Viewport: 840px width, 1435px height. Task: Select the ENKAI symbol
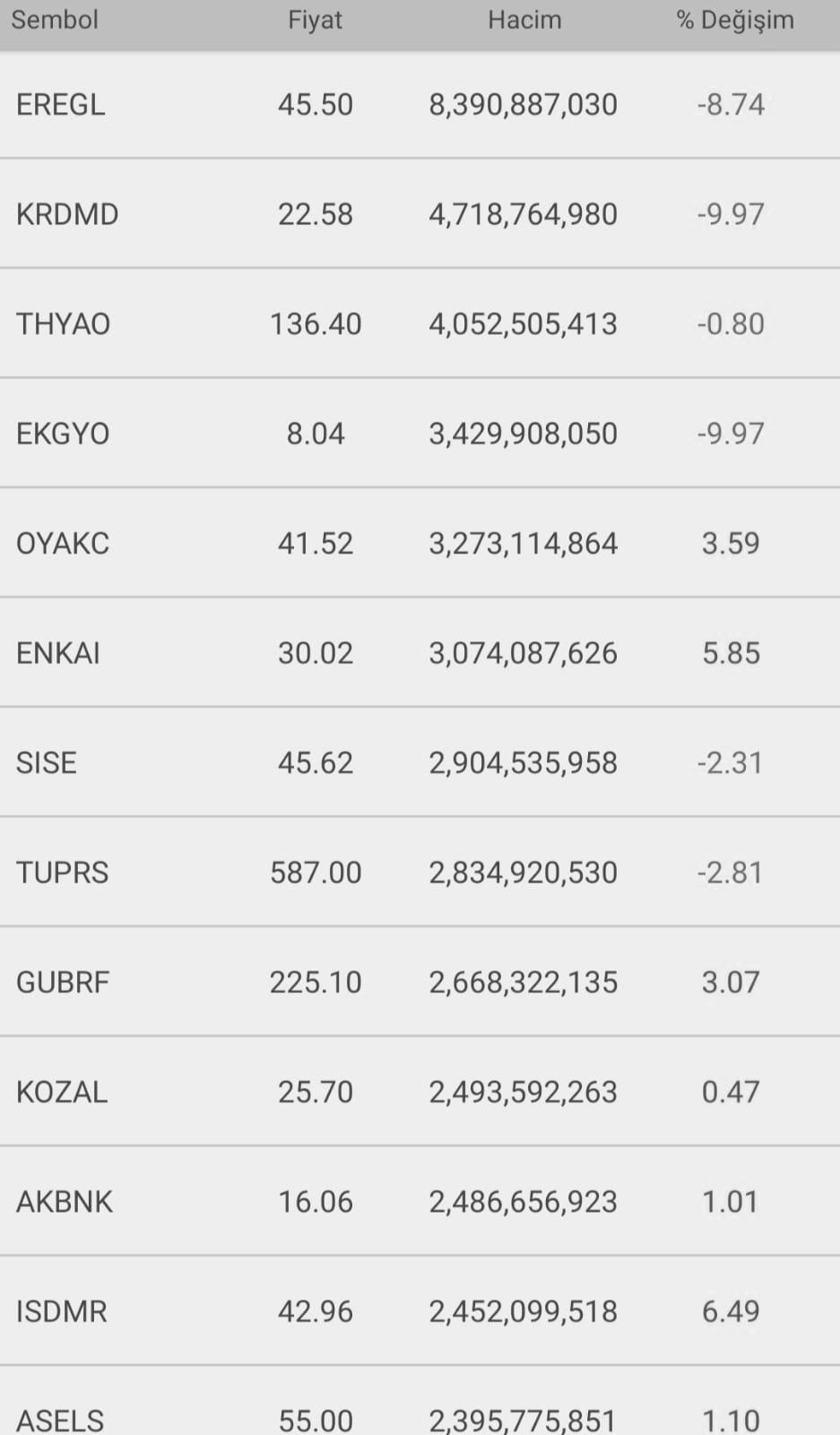point(58,653)
